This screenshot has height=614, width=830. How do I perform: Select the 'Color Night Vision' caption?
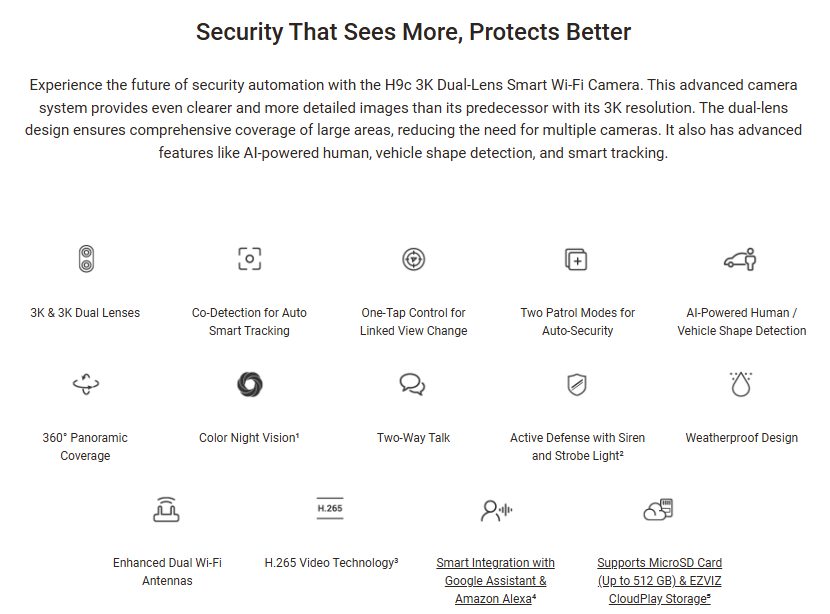(x=249, y=438)
